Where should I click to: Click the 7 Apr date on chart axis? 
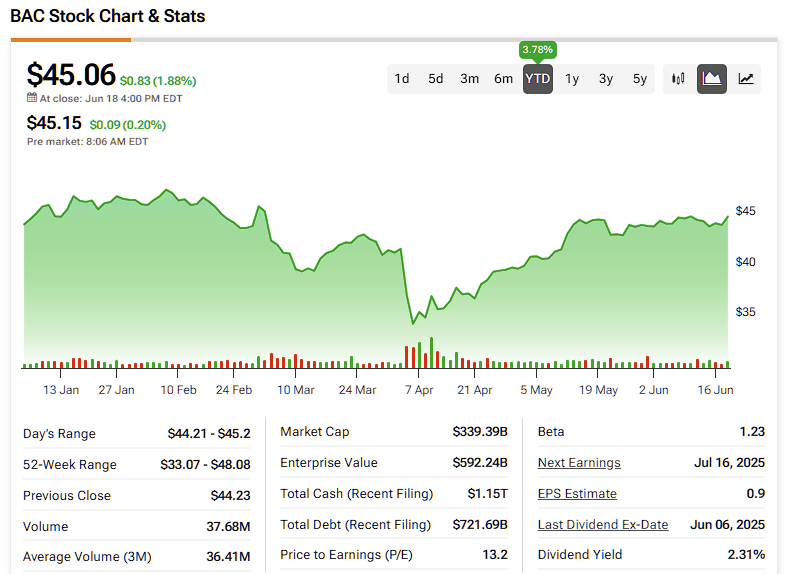point(419,390)
